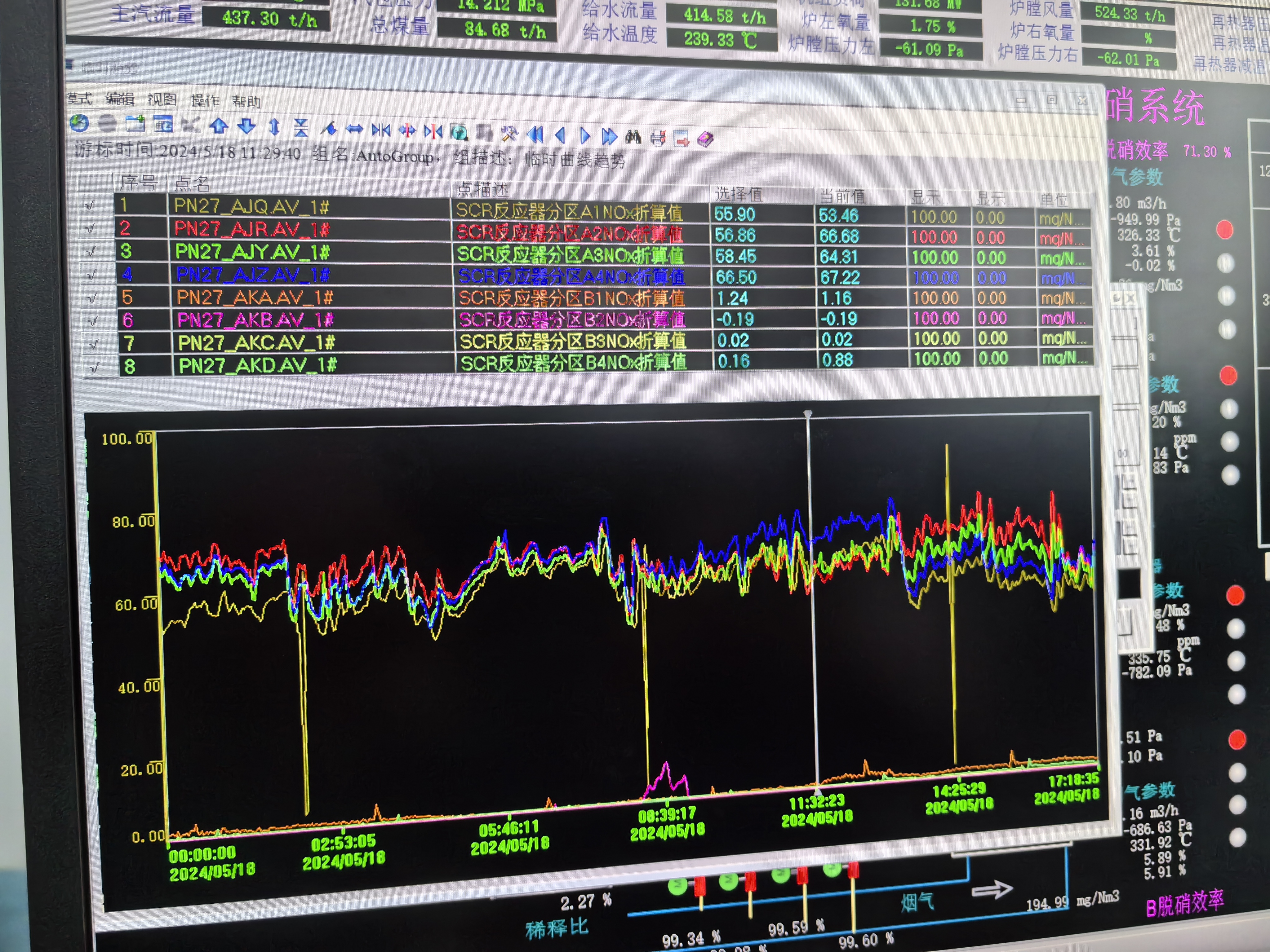Open the 编辑 menu
This screenshot has height=952, width=1270.
120,99
